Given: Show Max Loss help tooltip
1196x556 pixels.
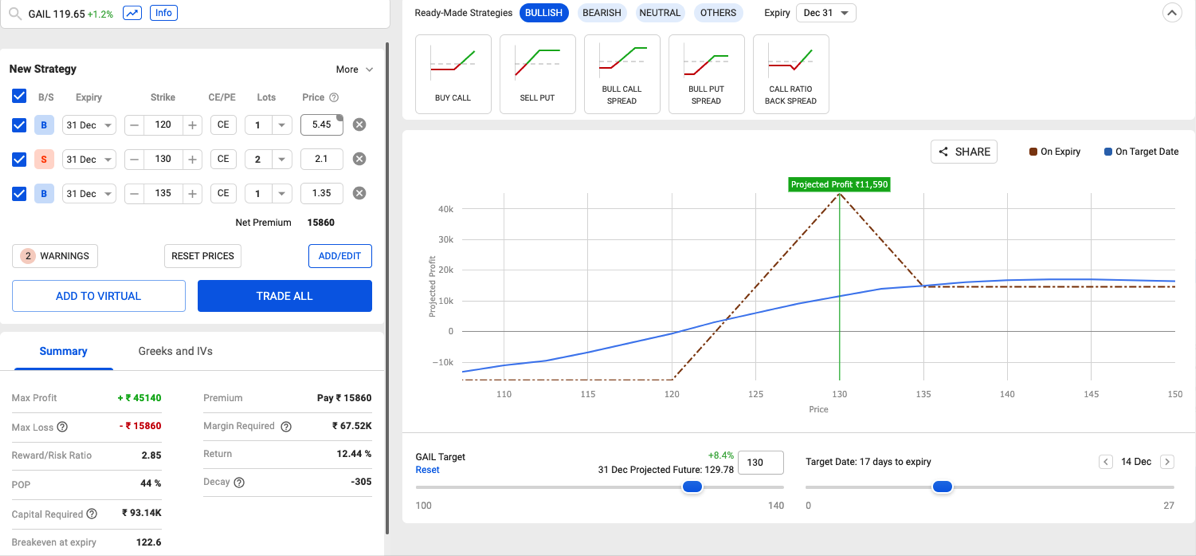Looking at the screenshot, I should 62,427.
